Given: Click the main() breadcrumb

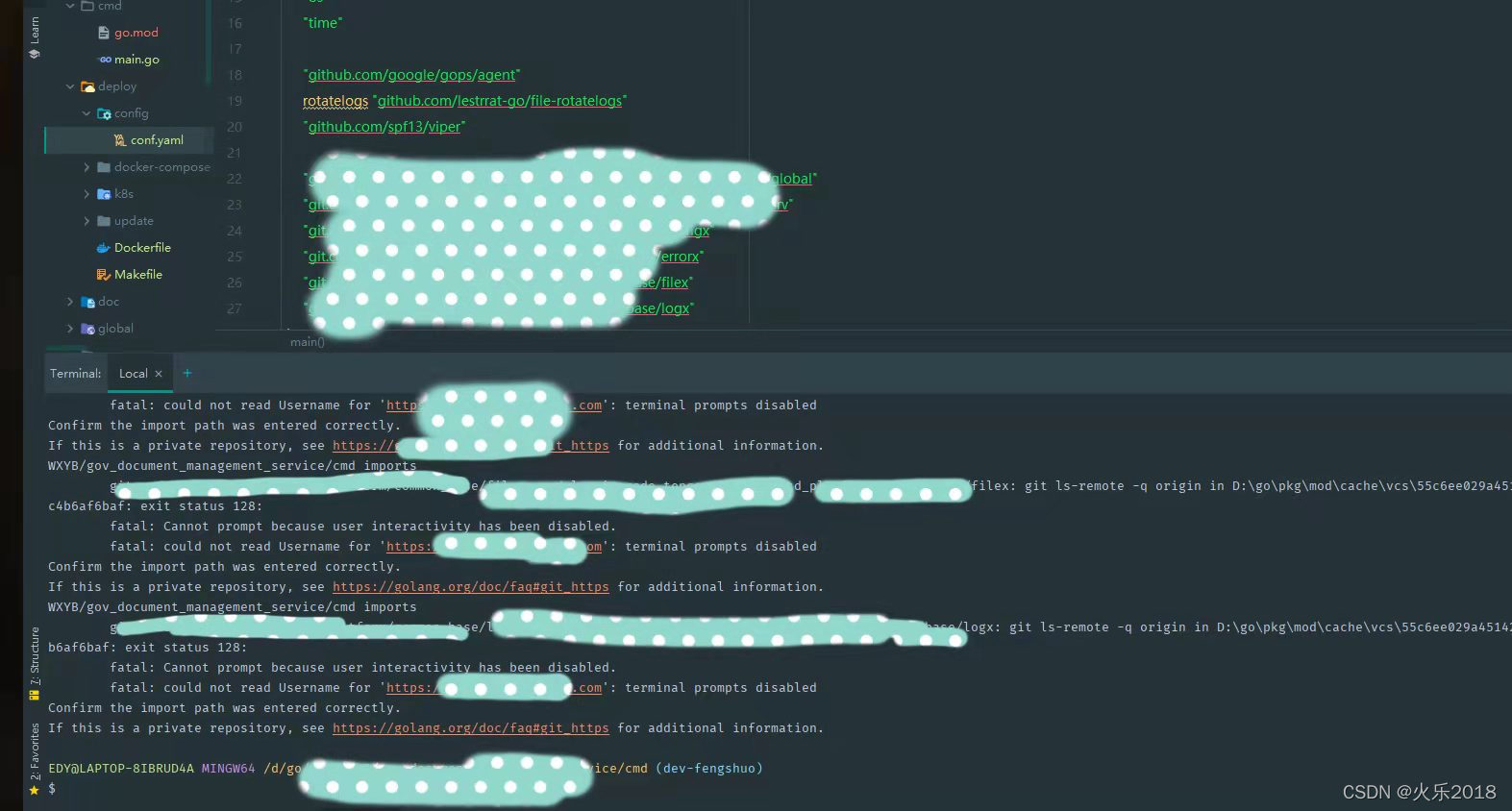Looking at the screenshot, I should (308, 342).
